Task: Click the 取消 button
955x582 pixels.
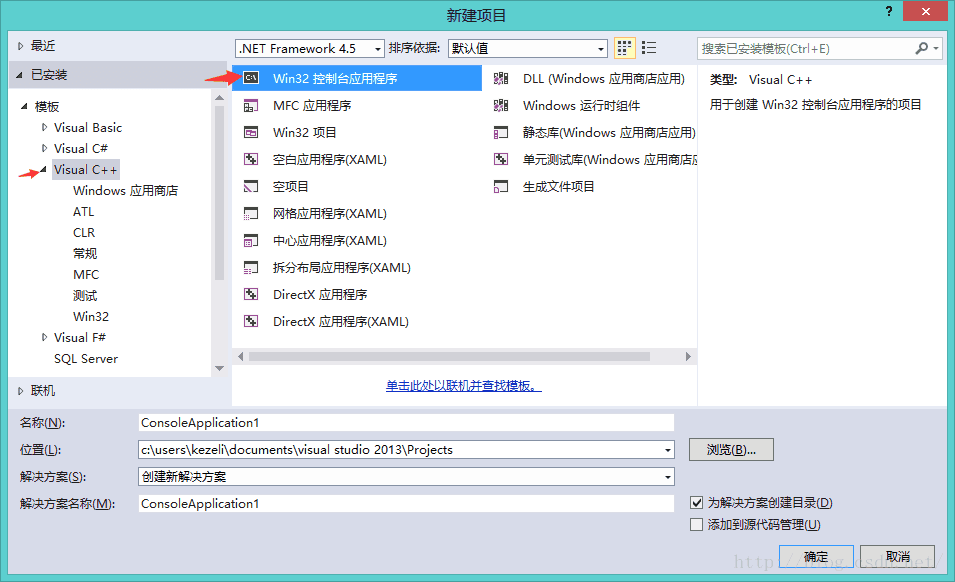Action: tap(898, 556)
